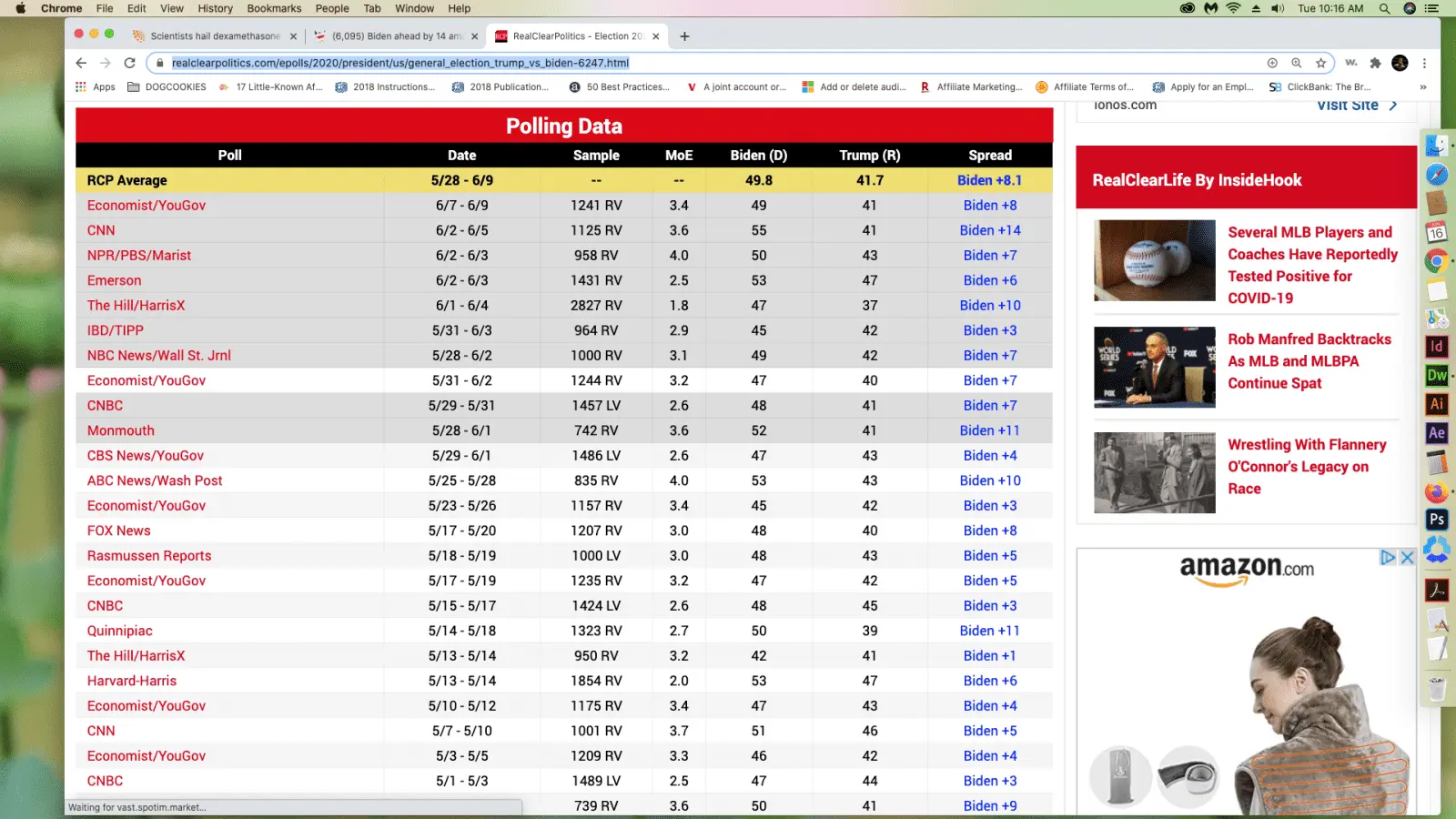The height and width of the screenshot is (819, 1456).
Task: Open the History menu
Action: click(x=215, y=8)
